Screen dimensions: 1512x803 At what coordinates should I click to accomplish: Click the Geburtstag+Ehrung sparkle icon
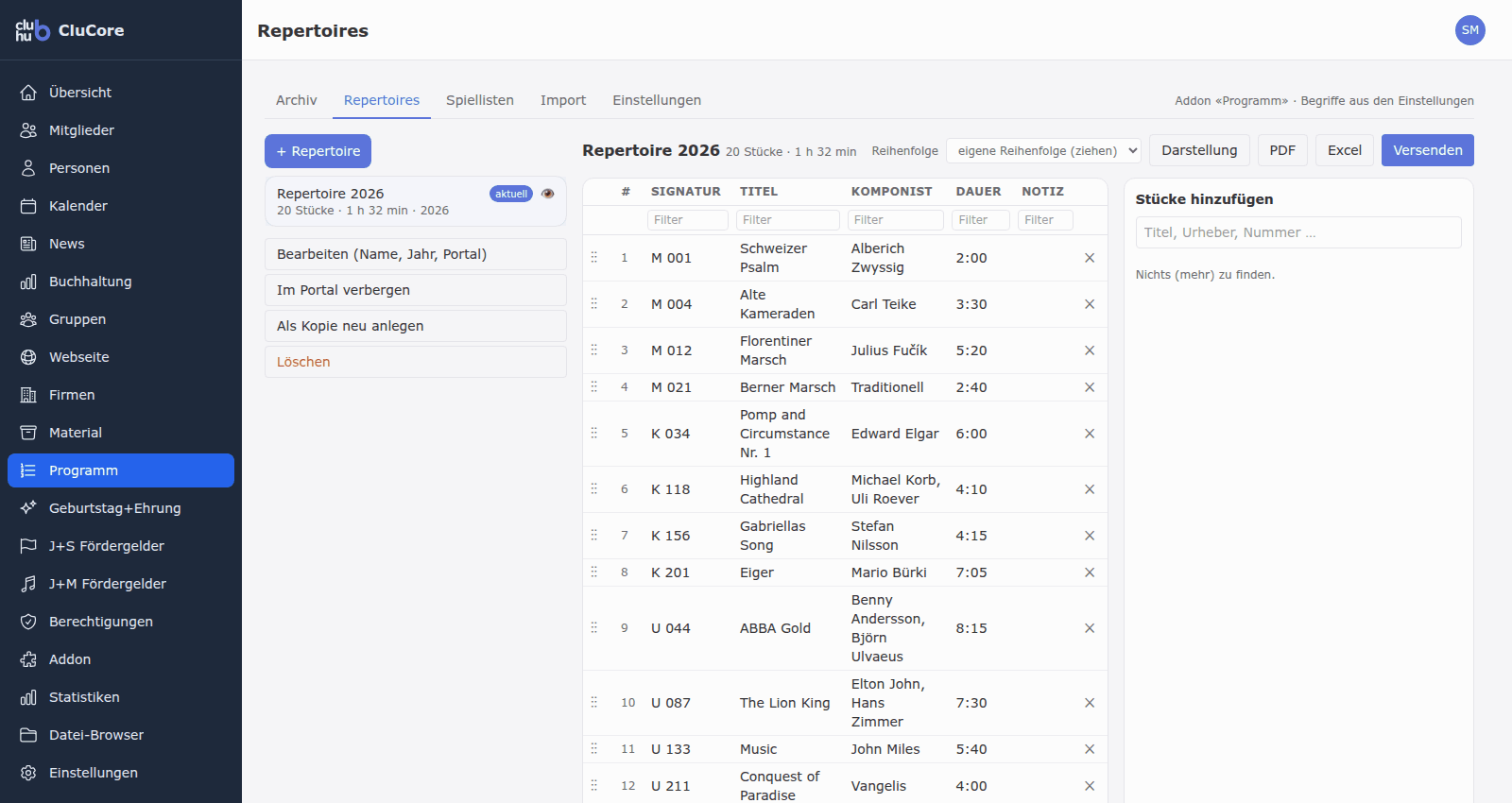click(28, 508)
